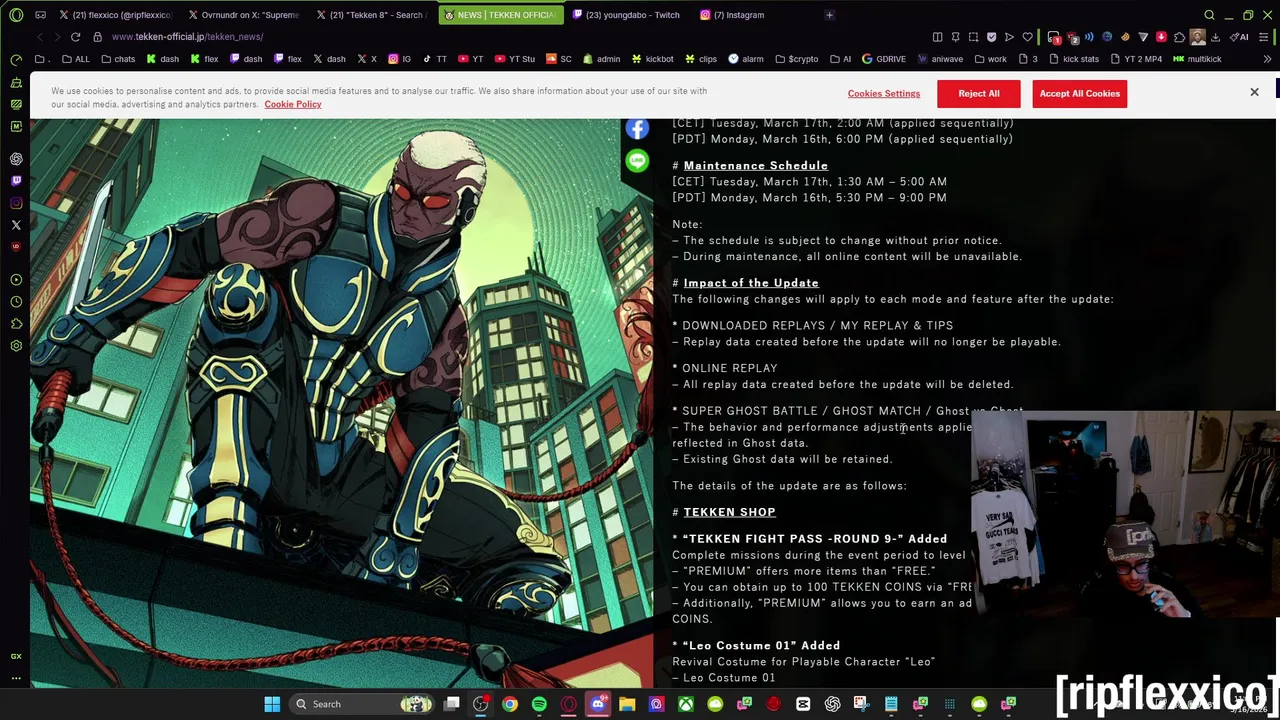Open the Cookie Policy link
This screenshot has width=1280, height=720.
(293, 104)
